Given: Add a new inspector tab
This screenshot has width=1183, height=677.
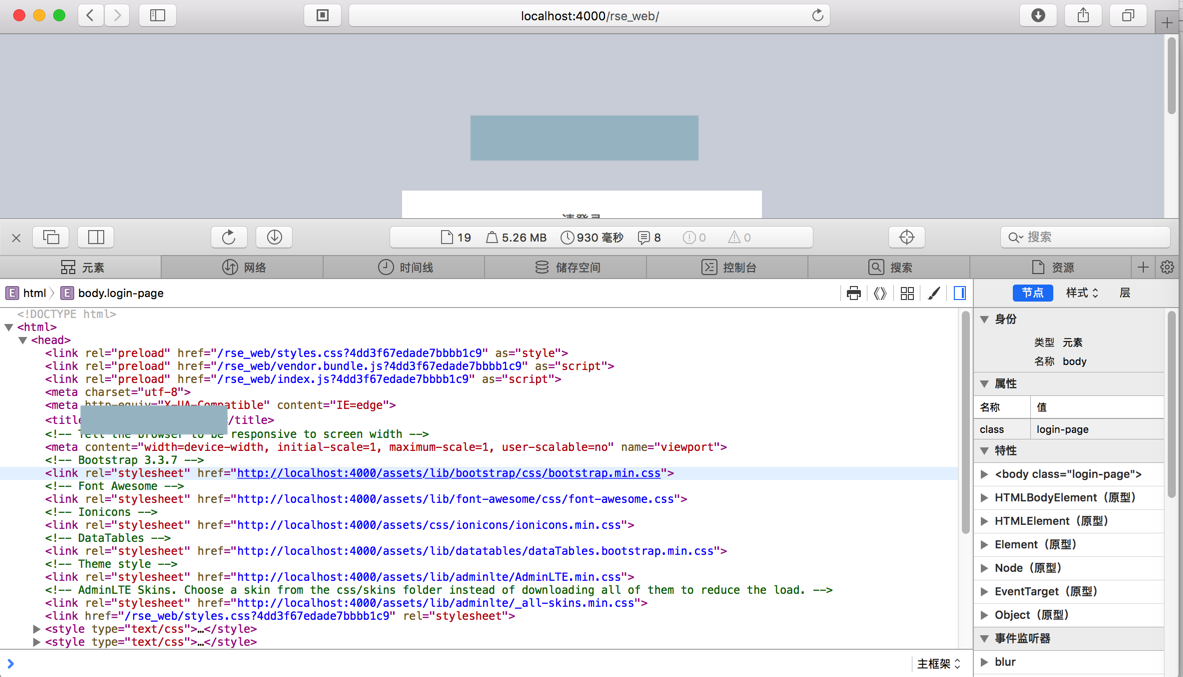Looking at the screenshot, I should [1143, 267].
